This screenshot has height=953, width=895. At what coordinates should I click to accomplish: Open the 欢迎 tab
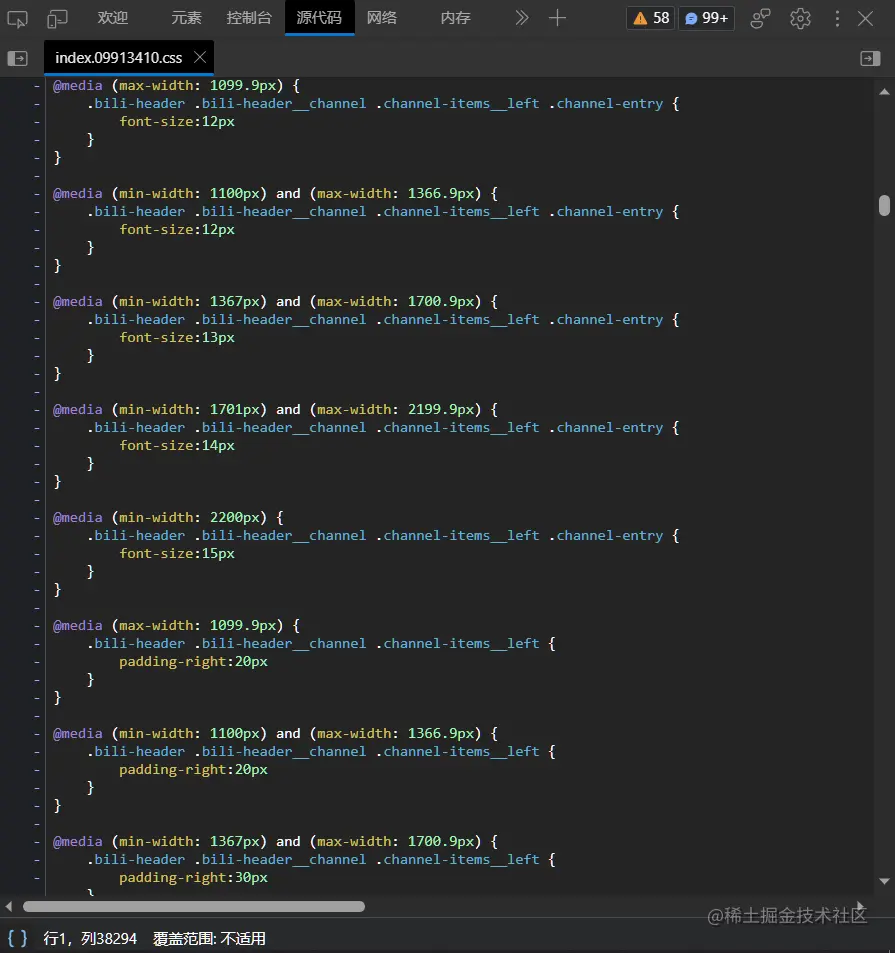tap(113, 18)
